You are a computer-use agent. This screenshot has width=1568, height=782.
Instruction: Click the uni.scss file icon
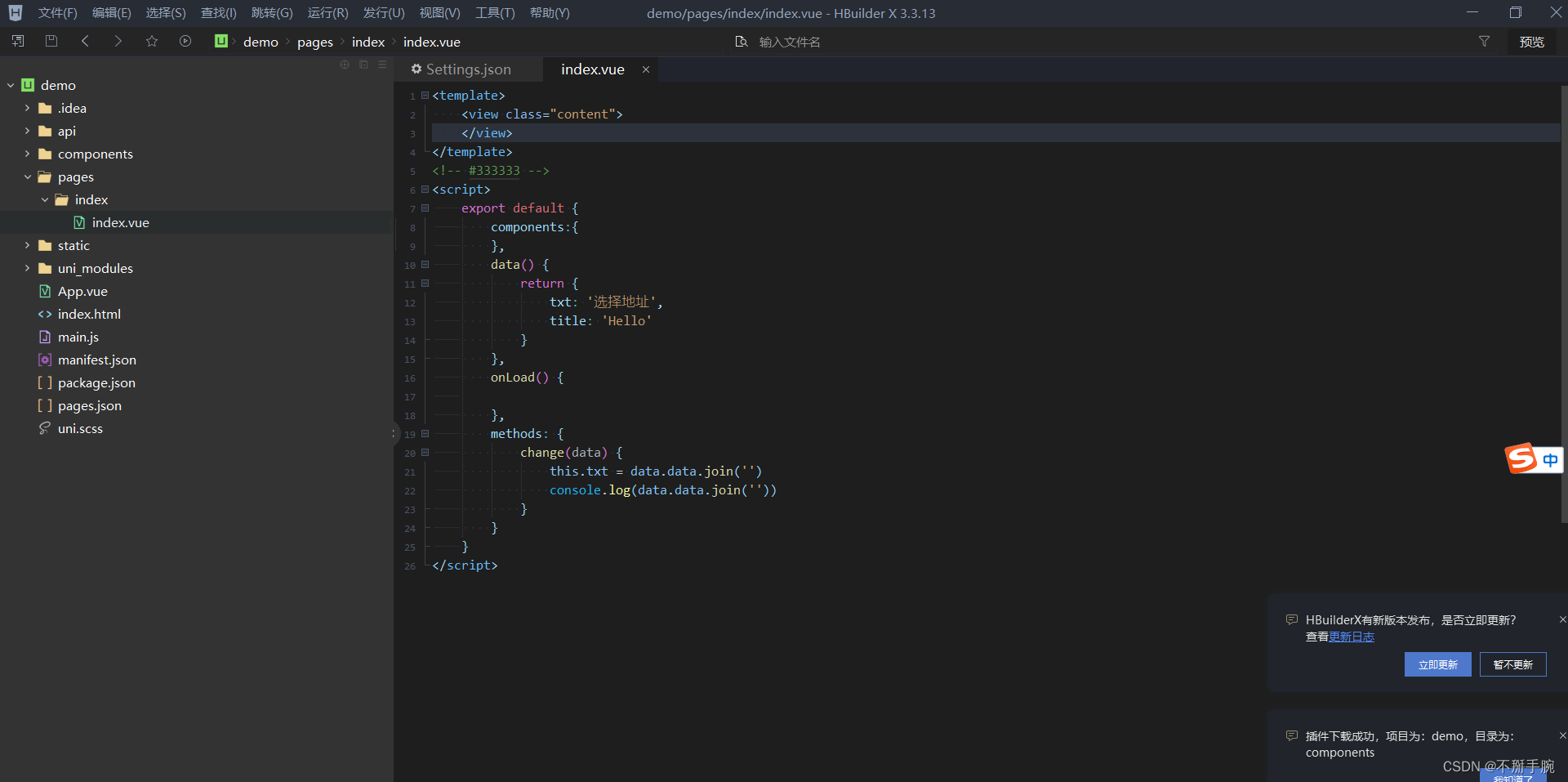[x=45, y=428]
